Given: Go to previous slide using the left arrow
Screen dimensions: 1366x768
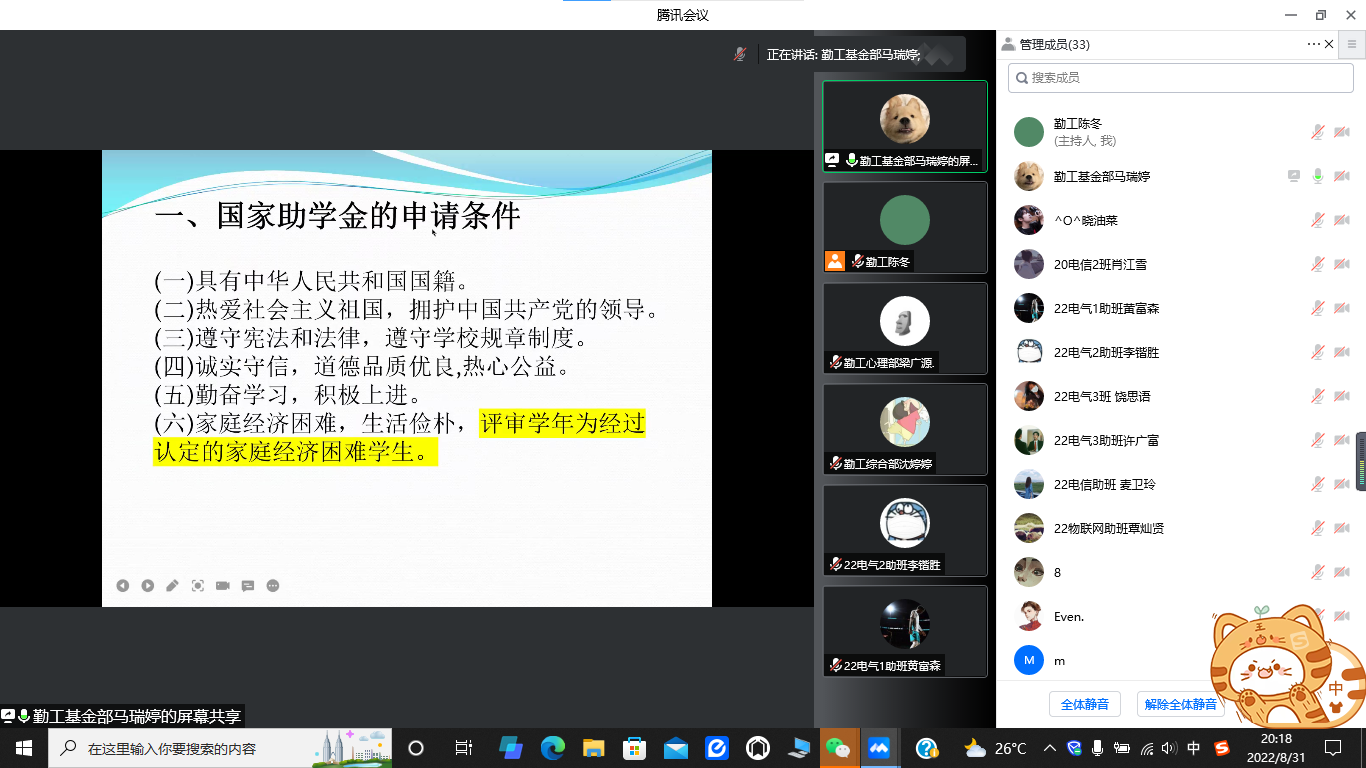Looking at the screenshot, I should (123, 586).
